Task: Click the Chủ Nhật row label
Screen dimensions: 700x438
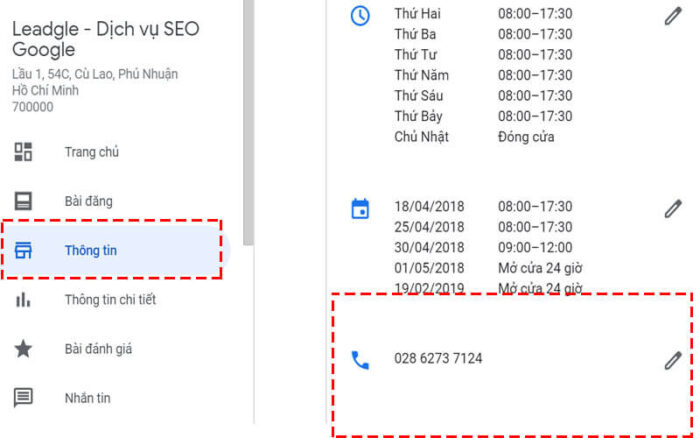Action: click(421, 137)
